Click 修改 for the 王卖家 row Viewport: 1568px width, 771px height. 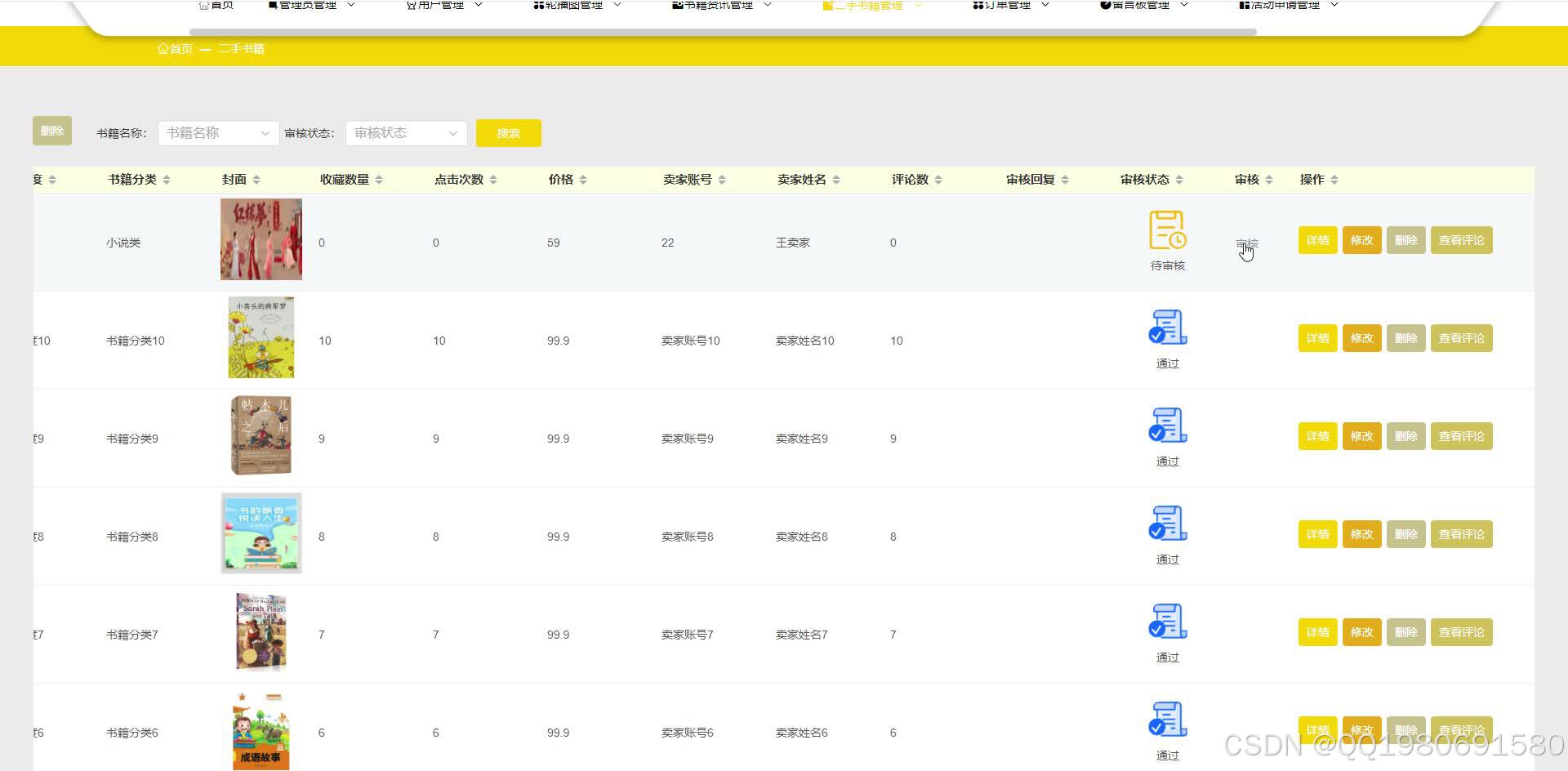1361,240
